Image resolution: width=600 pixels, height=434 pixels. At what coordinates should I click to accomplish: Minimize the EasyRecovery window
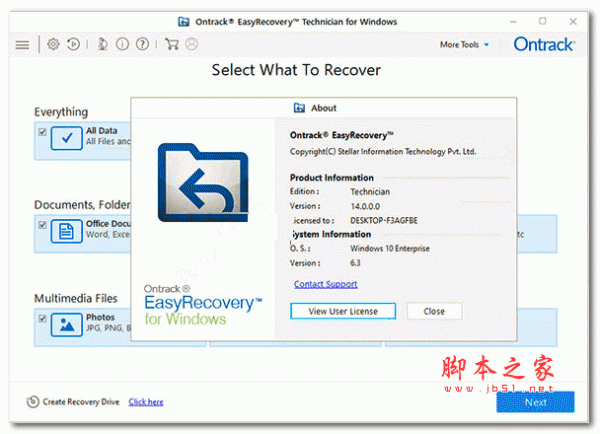513,22
